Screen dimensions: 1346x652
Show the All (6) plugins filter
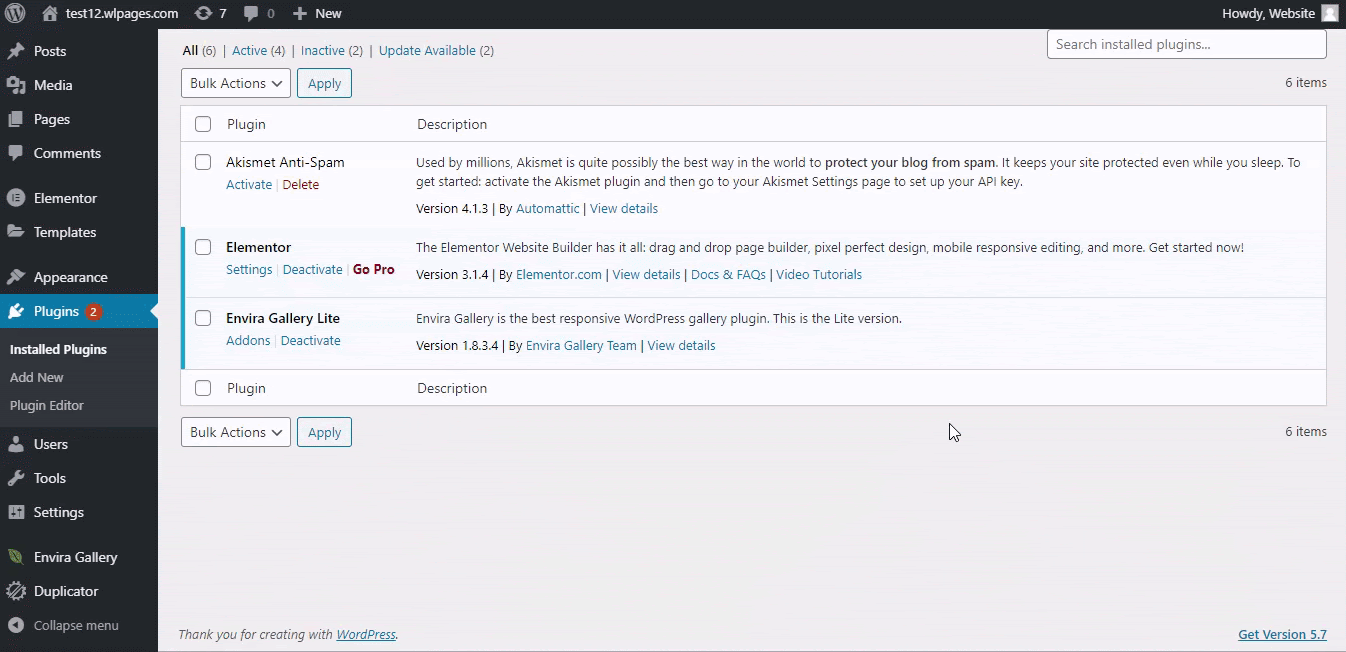pos(199,50)
